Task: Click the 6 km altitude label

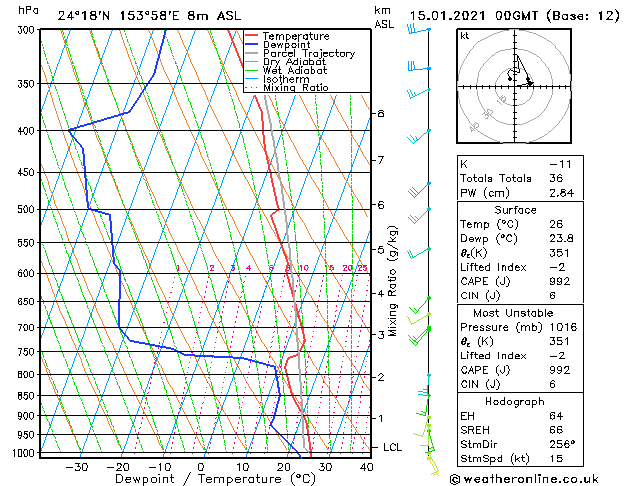Action: tap(381, 205)
